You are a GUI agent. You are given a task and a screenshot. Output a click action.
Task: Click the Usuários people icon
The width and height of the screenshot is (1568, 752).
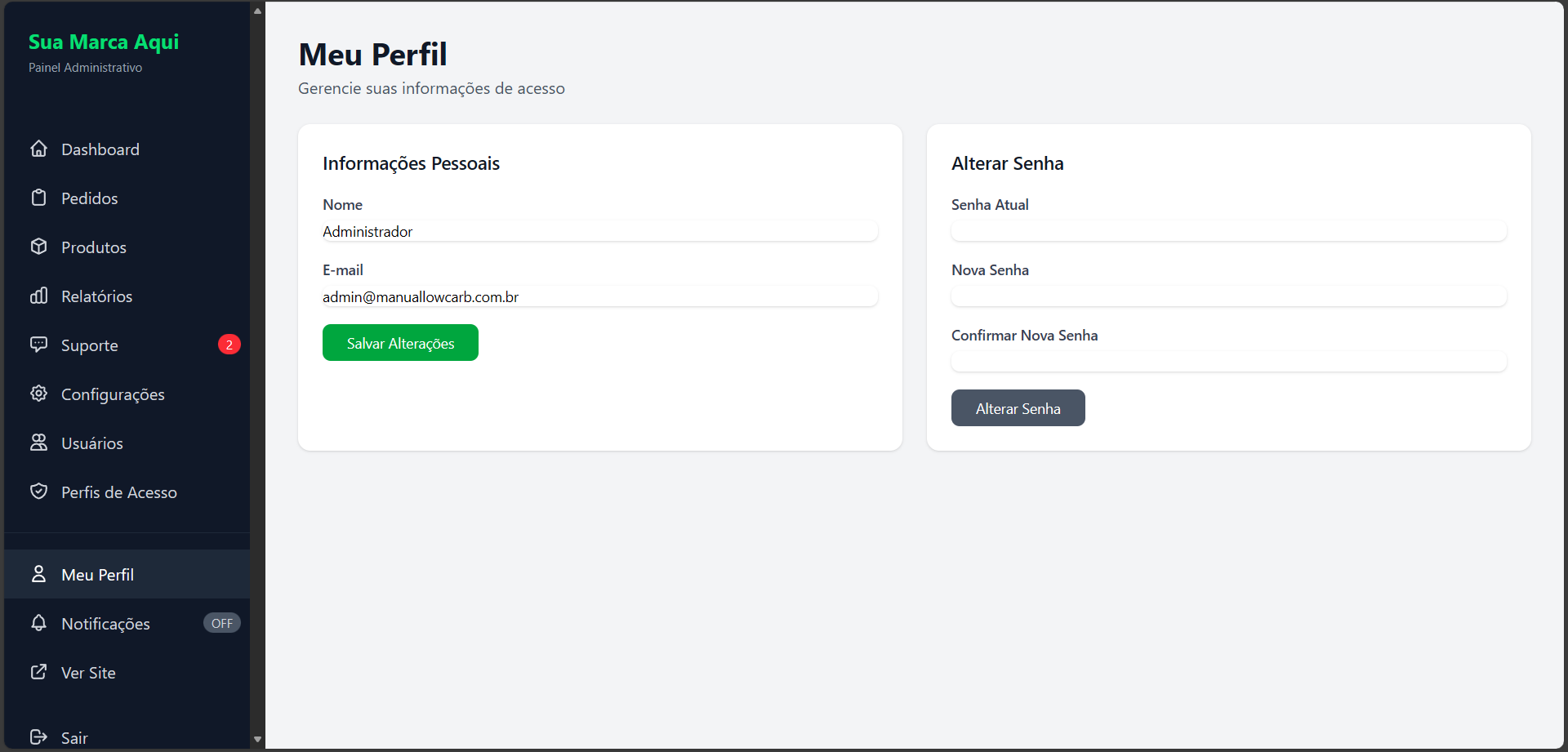pyautogui.click(x=38, y=443)
